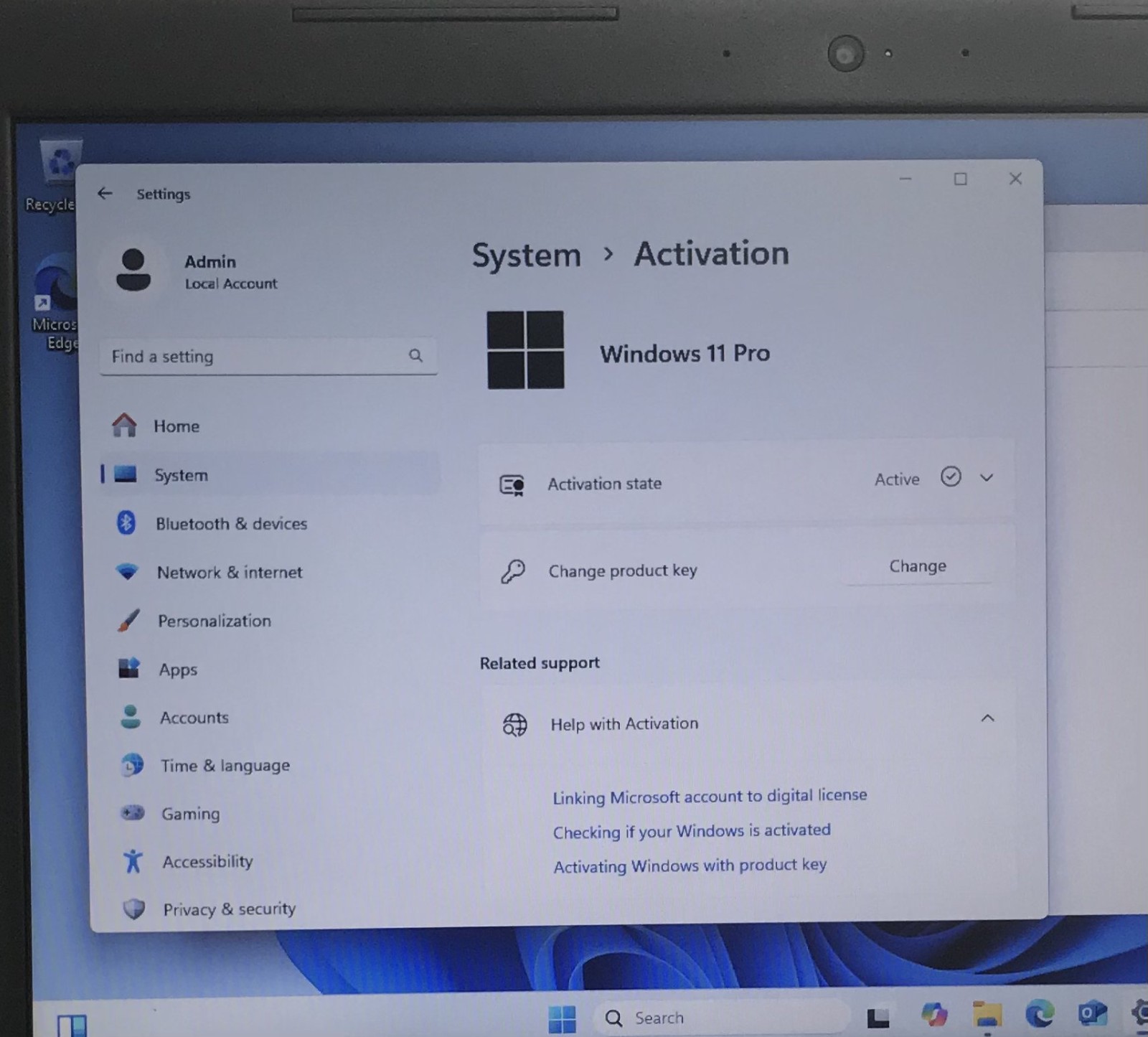Image resolution: width=1148 pixels, height=1037 pixels.
Task: Click the Activation state certificate icon
Action: pos(512,485)
